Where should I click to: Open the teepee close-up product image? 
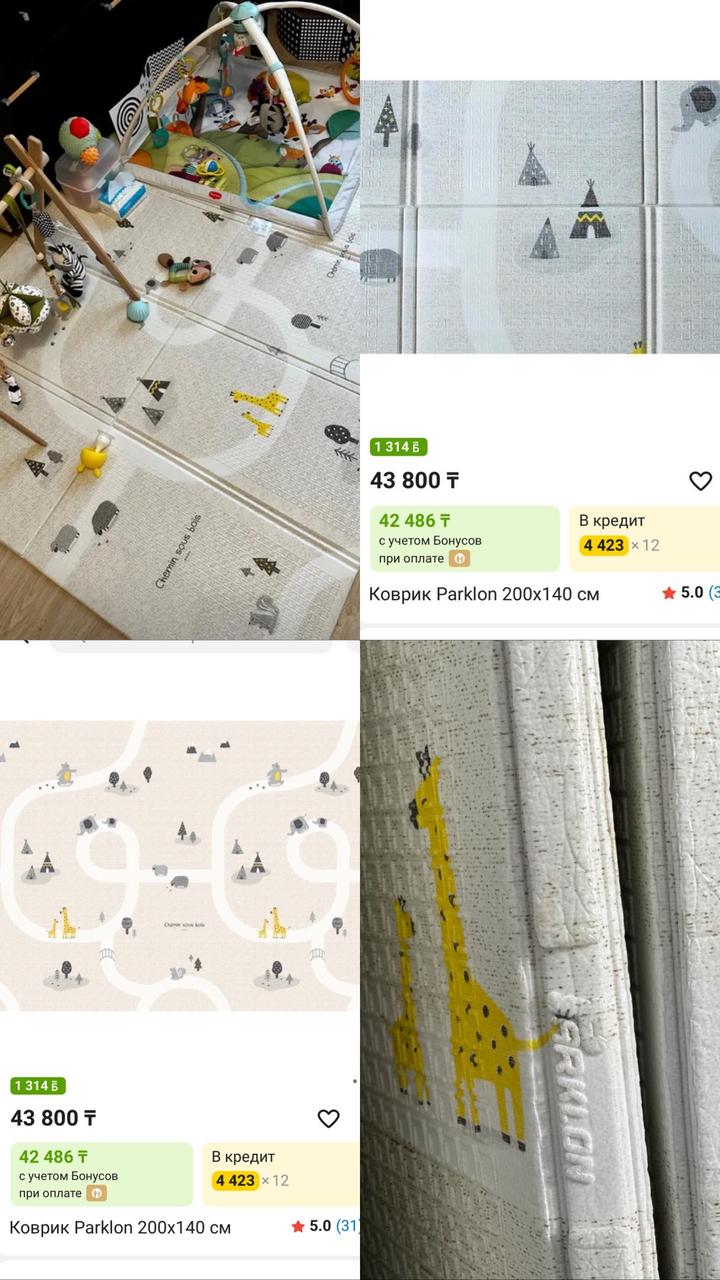pos(540,217)
